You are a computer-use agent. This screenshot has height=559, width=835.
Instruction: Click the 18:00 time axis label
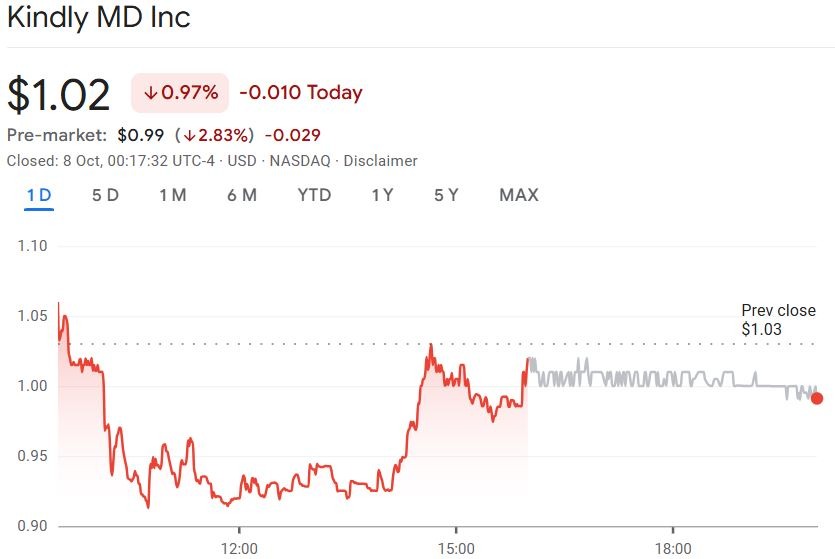673,548
